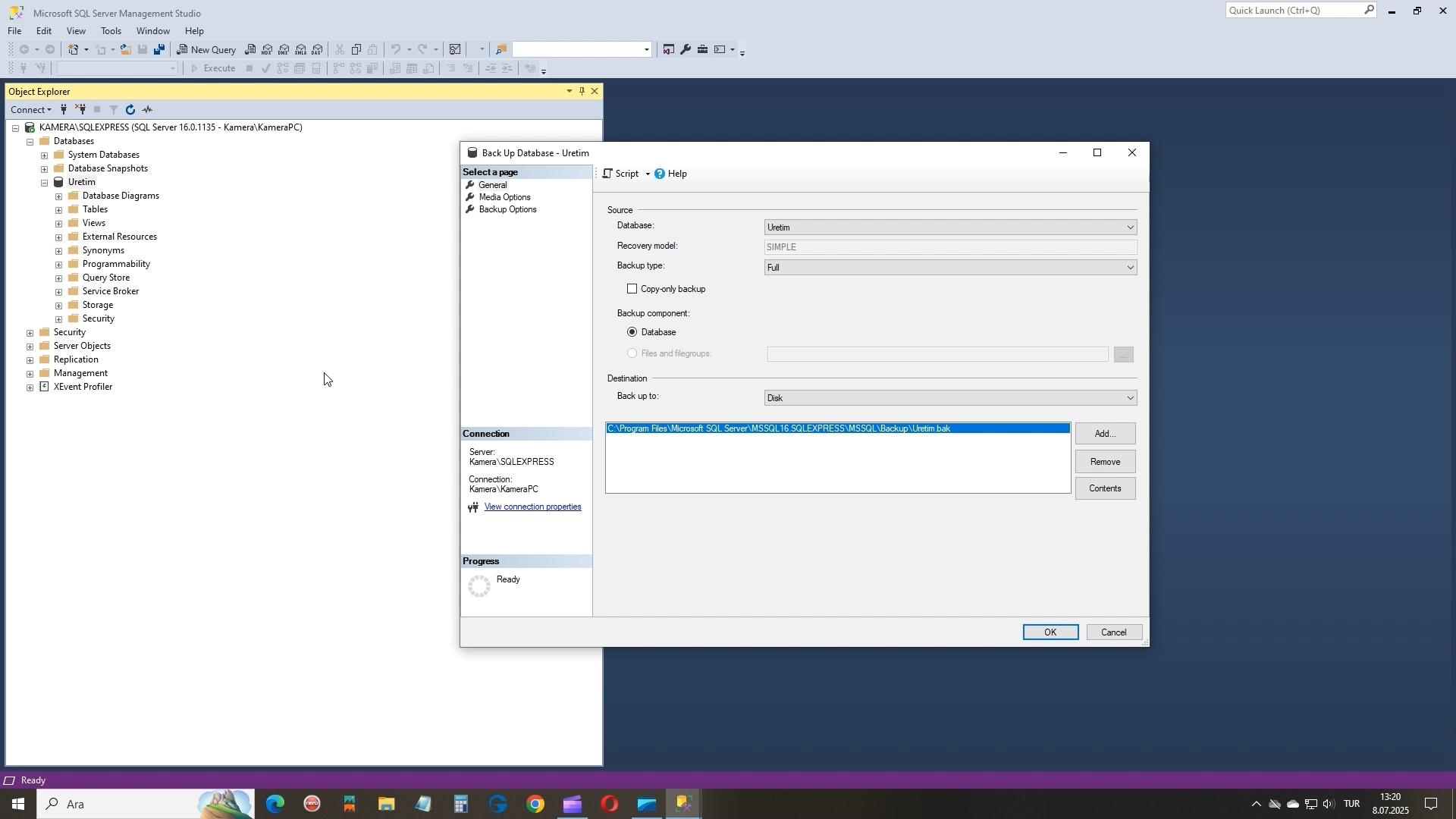This screenshot has height=819, width=1456.
Task: Select Server Objects in the tree
Action: click(x=82, y=346)
